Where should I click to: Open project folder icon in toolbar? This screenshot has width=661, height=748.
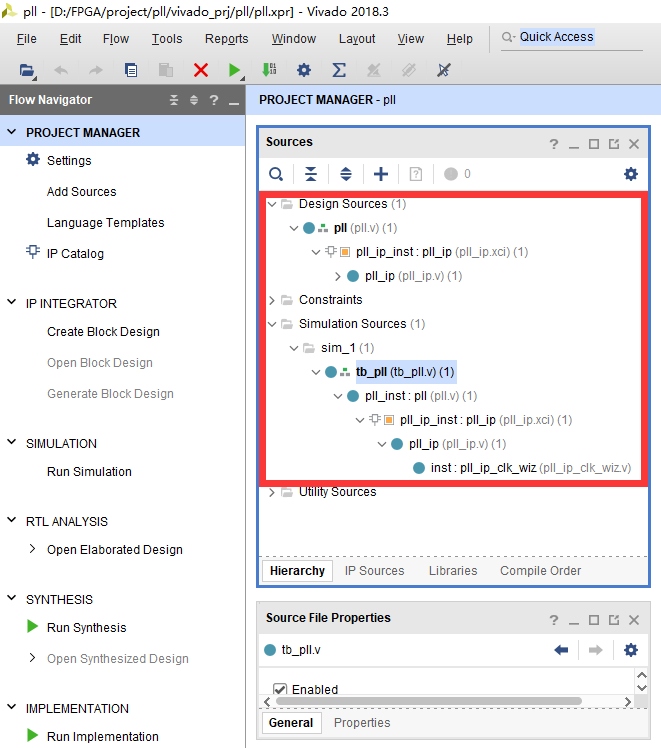[x=27, y=70]
